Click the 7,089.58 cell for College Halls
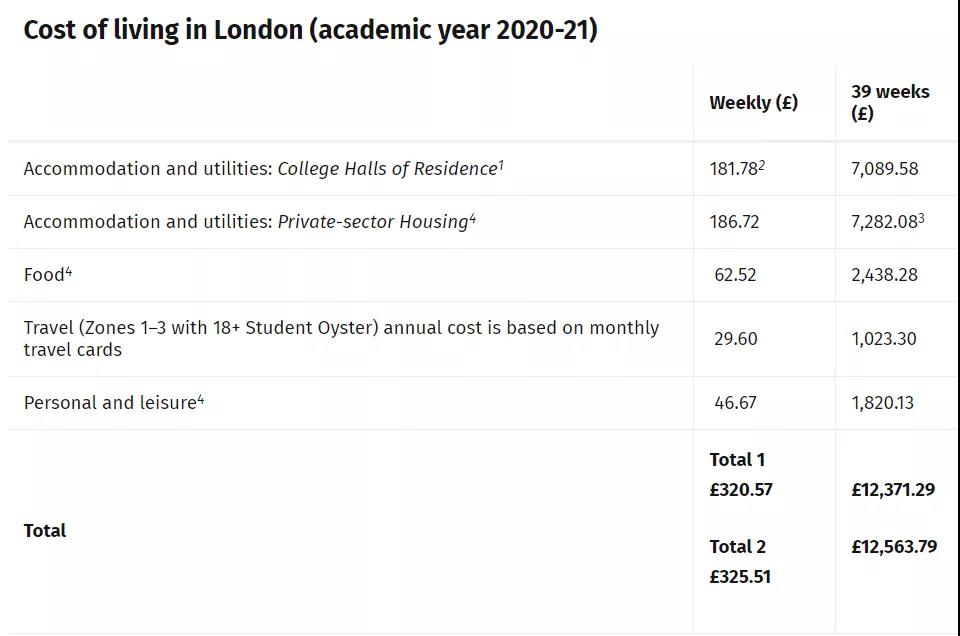Viewport: 960px width, 636px height. click(884, 169)
